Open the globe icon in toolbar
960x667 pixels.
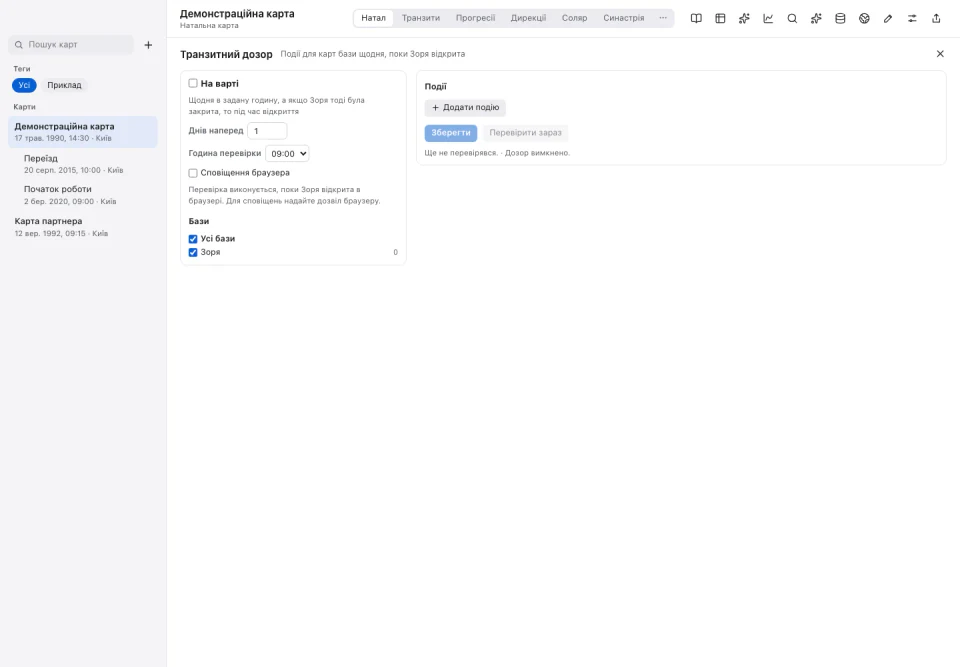(x=864, y=18)
